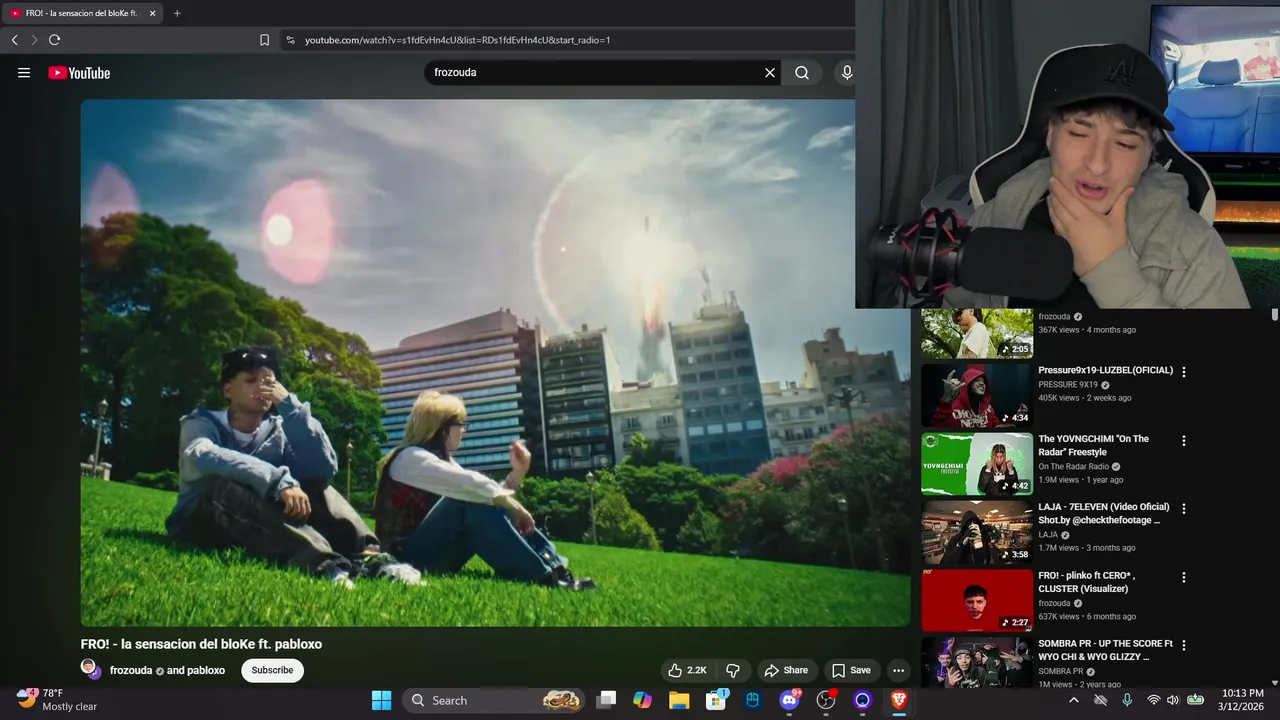Viewport: 1280px width, 720px height.
Task: Bookmark this page using the bookmark icon
Action: click(264, 40)
